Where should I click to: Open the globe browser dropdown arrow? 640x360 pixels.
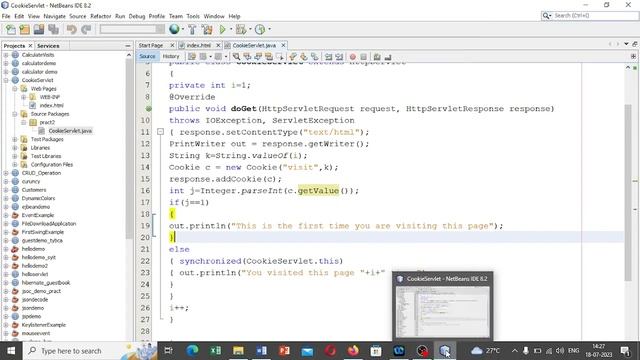(182, 29)
